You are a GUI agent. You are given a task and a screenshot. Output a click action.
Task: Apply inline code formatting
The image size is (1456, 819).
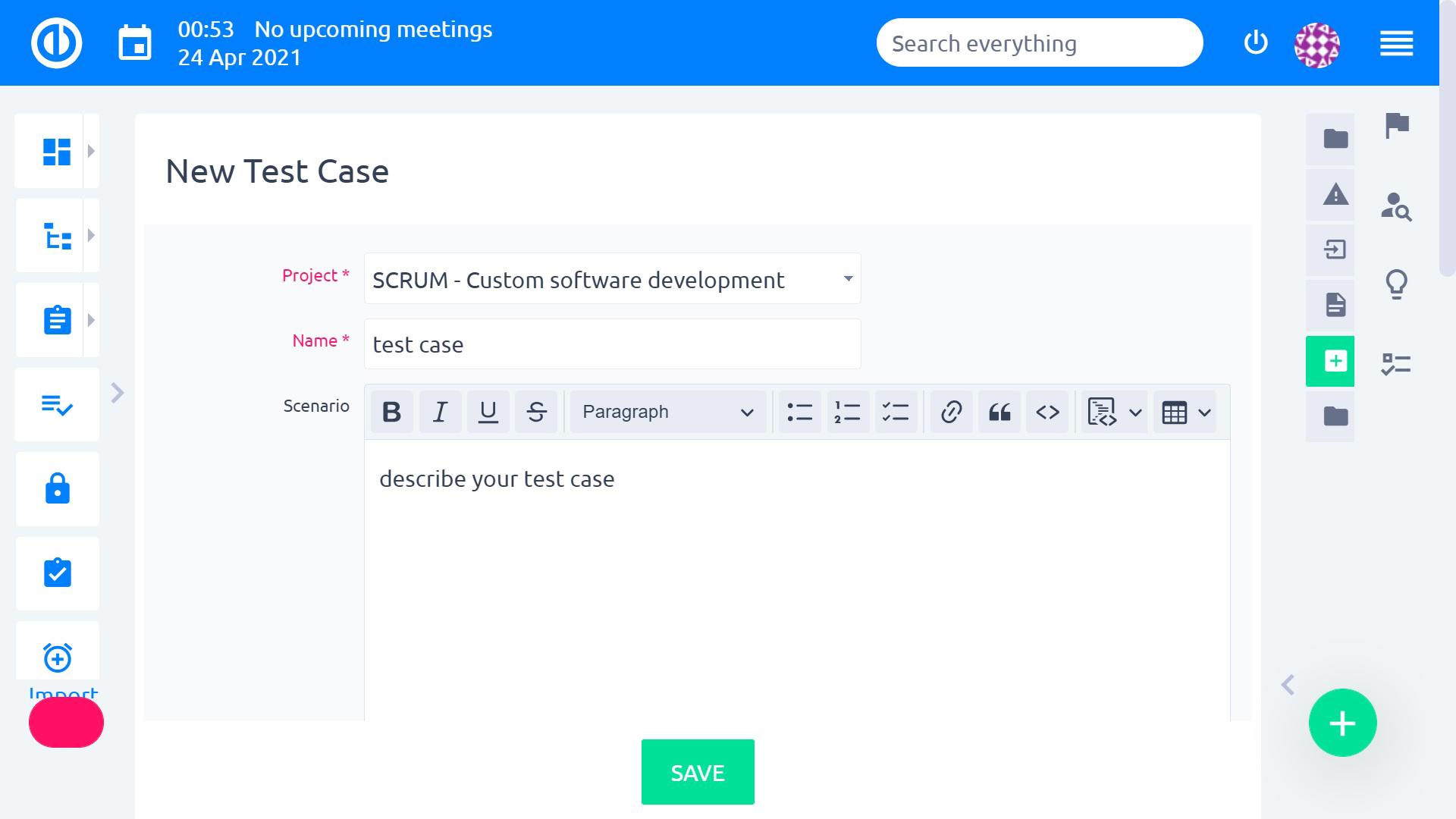click(x=1047, y=412)
